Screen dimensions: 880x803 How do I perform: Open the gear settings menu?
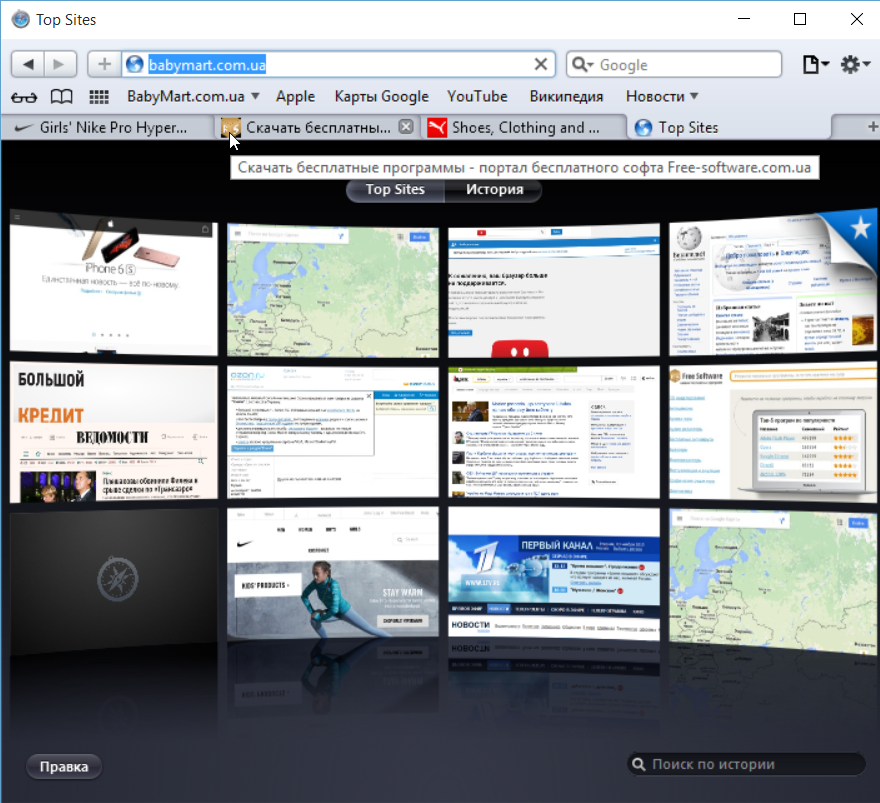point(855,65)
